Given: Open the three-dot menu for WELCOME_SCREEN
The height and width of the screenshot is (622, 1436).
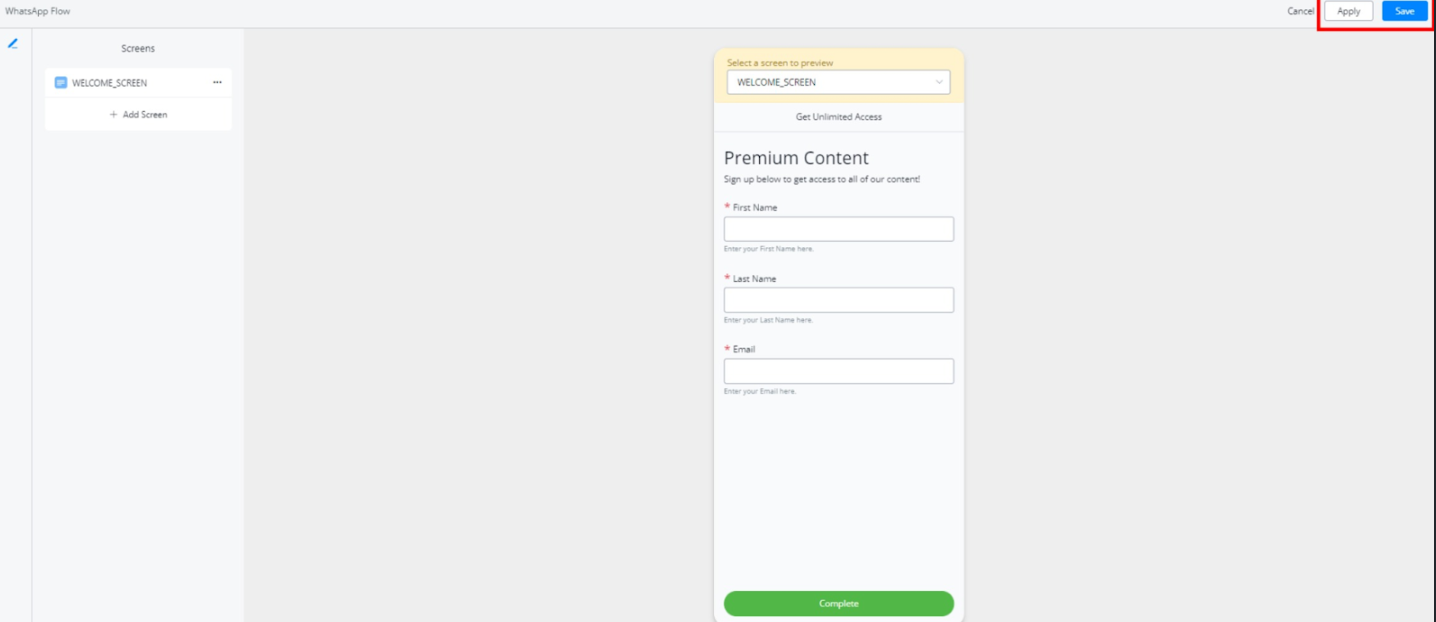Looking at the screenshot, I should 217,83.
